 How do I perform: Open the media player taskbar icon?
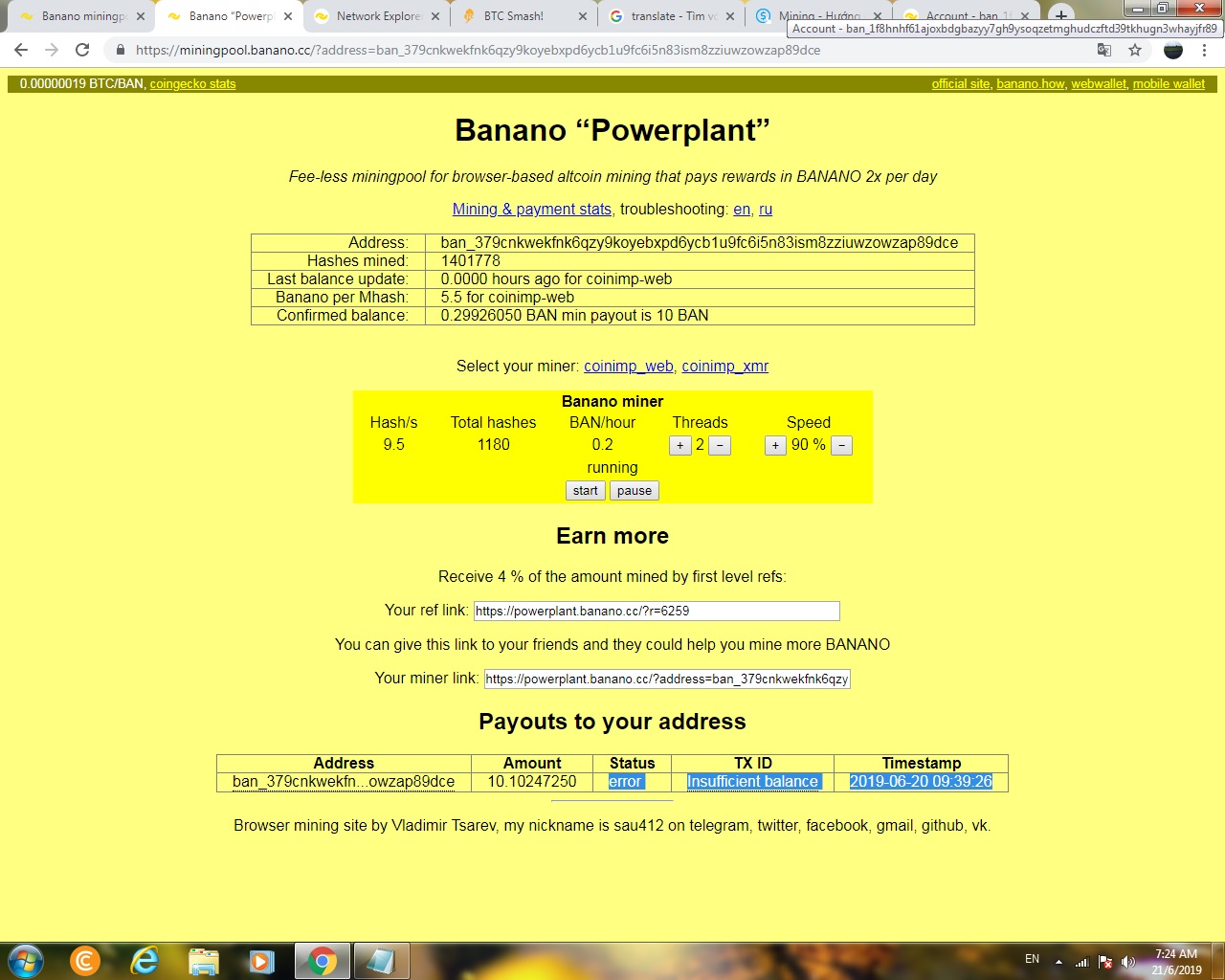click(261, 960)
